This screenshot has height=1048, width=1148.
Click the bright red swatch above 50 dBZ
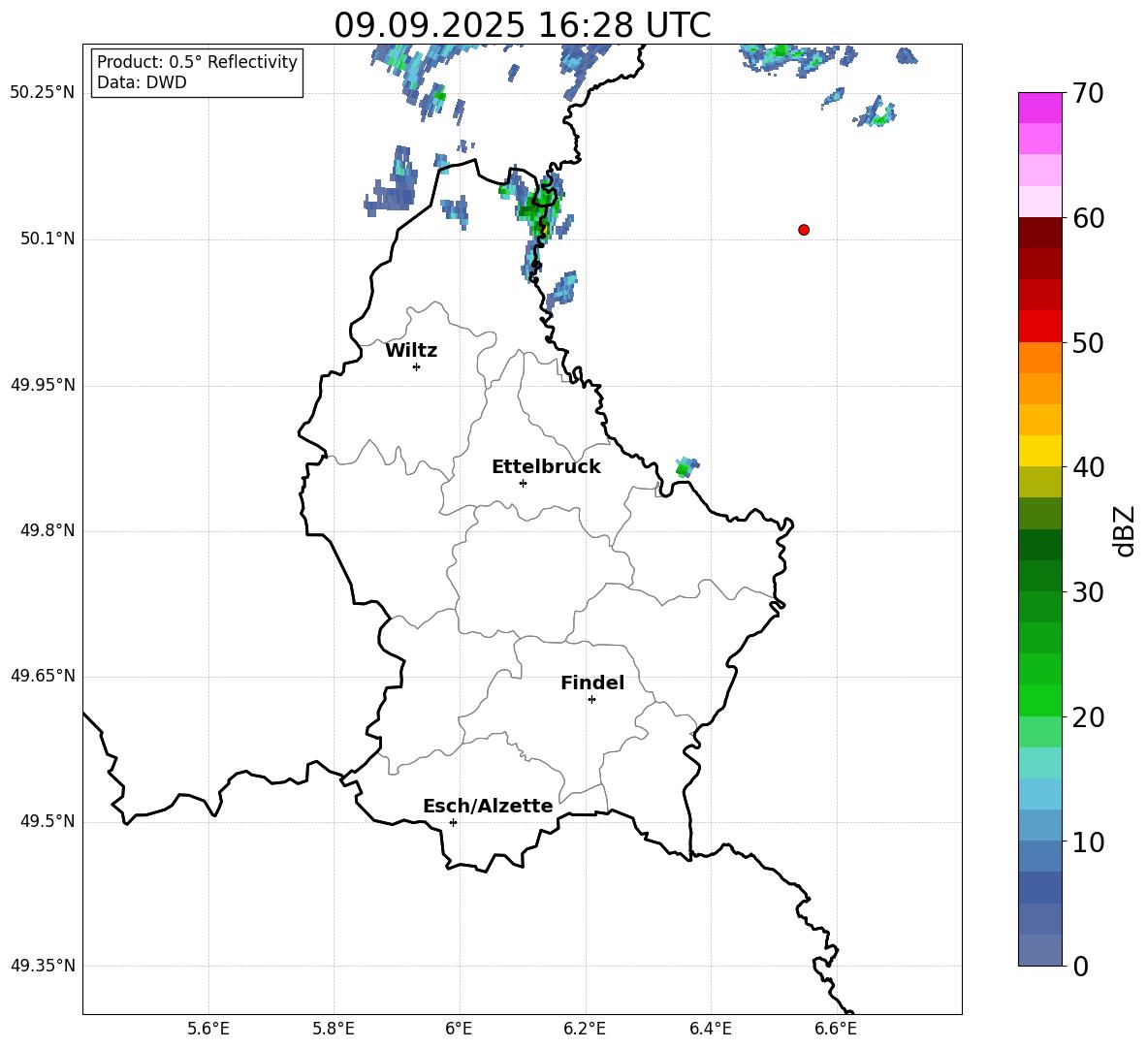coord(1039,327)
